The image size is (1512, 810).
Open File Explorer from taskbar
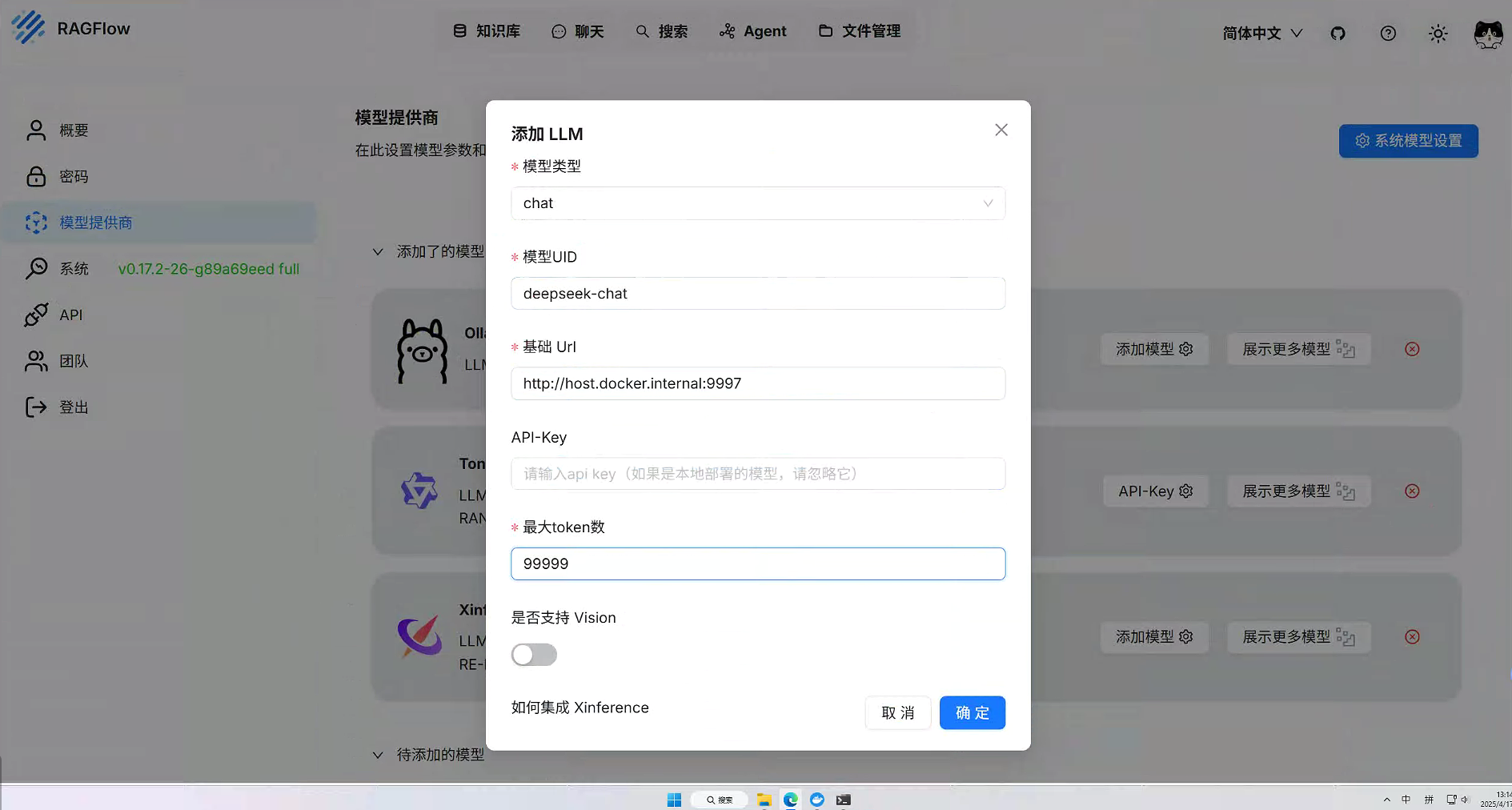[x=764, y=800]
